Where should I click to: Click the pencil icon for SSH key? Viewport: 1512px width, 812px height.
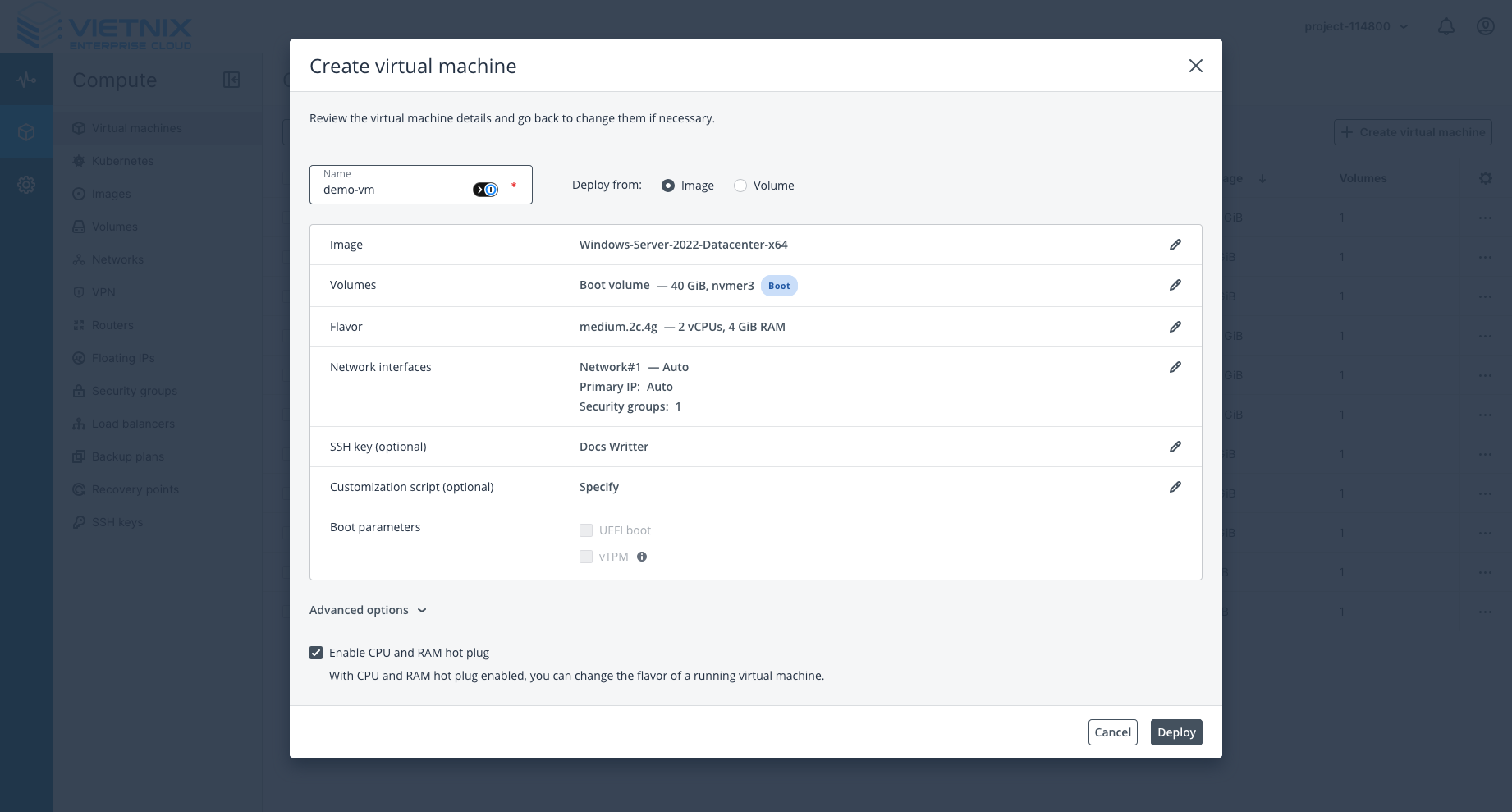1175,447
